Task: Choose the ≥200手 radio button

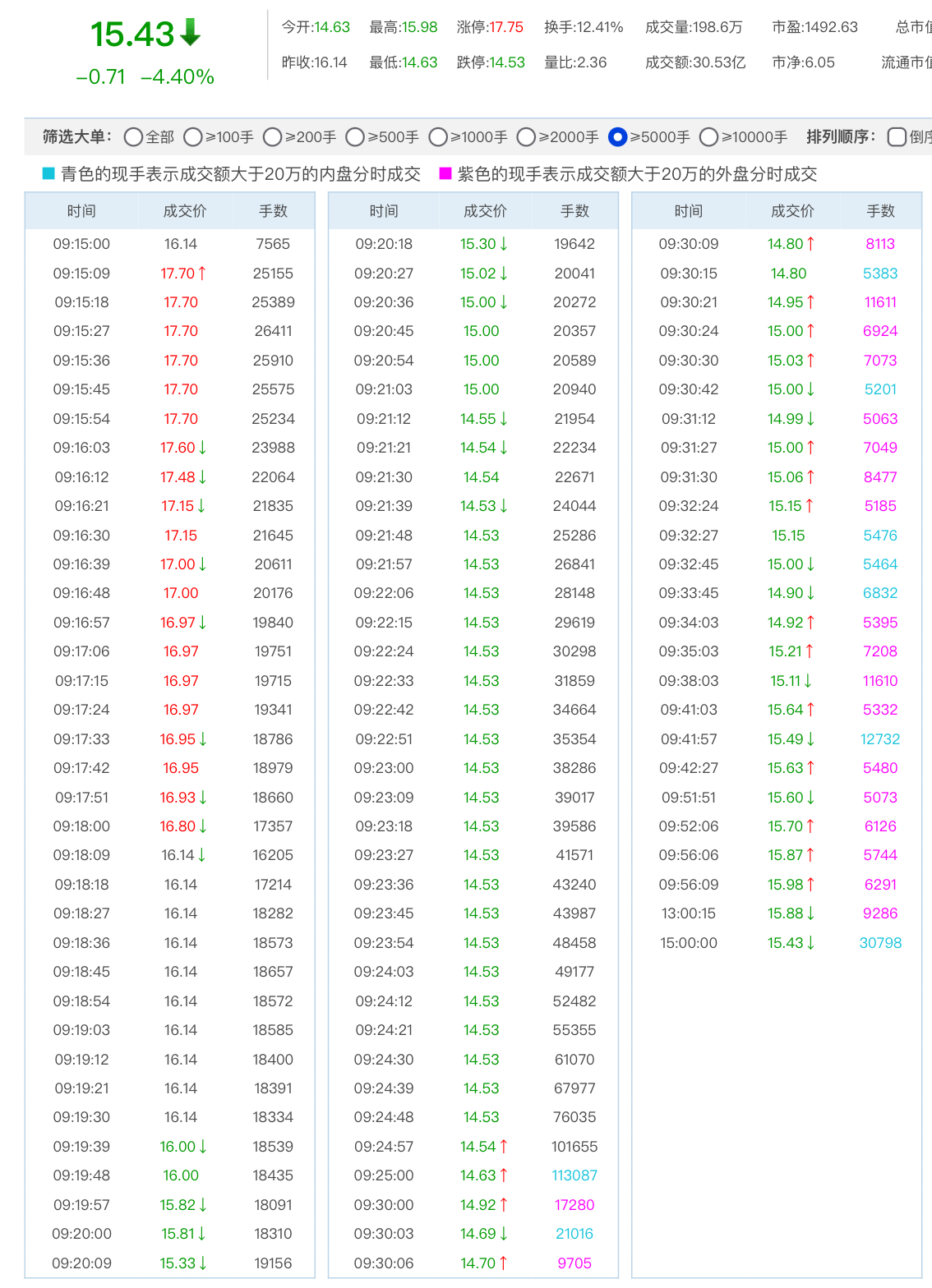Action: (273, 137)
